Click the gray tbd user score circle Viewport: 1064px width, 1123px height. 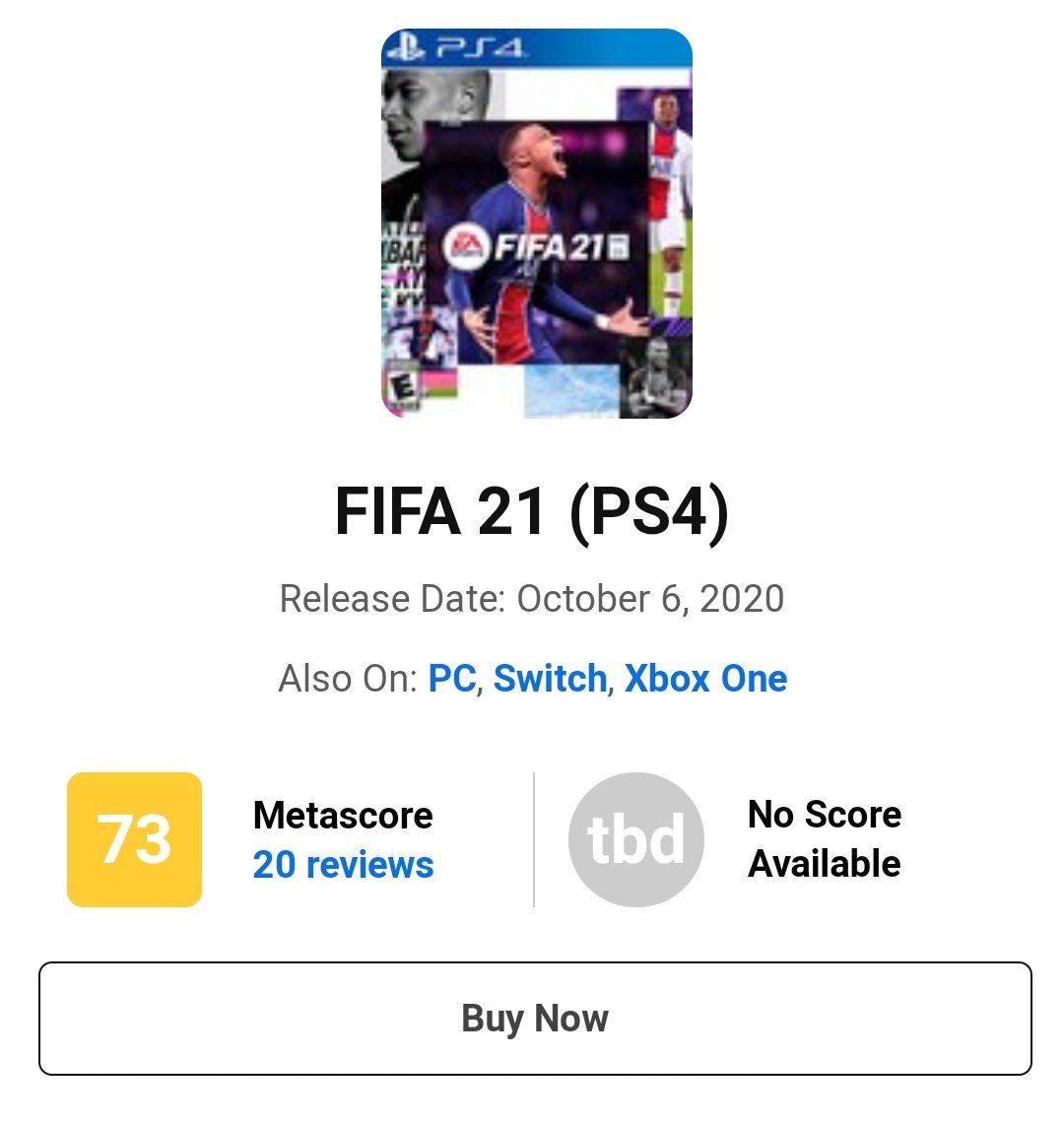tap(636, 839)
